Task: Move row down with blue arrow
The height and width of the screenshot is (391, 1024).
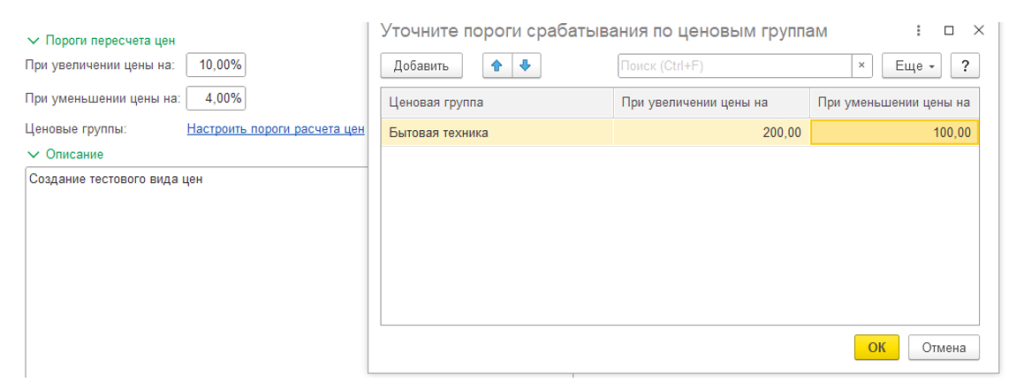Action: pyautogui.click(x=526, y=66)
